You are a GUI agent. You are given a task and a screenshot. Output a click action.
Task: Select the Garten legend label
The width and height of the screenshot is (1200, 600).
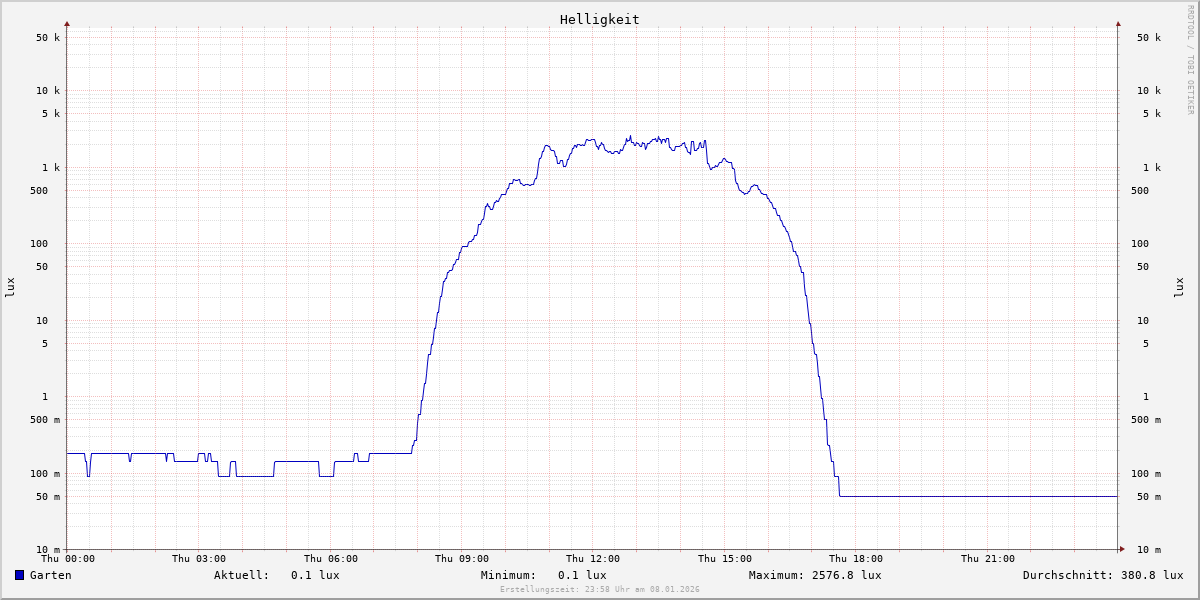point(50,575)
